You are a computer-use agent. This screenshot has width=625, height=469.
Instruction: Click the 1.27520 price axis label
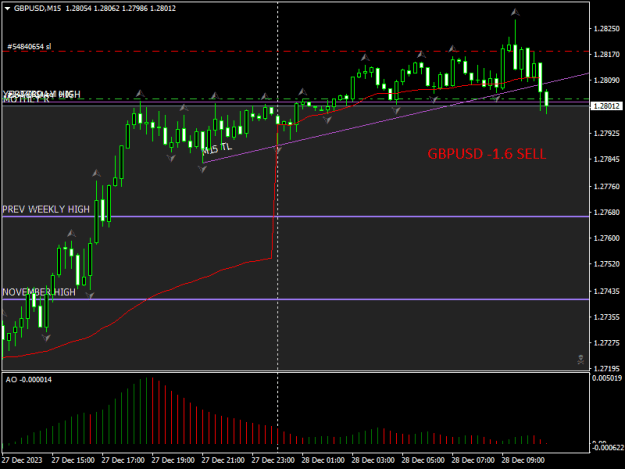[x=607, y=264]
